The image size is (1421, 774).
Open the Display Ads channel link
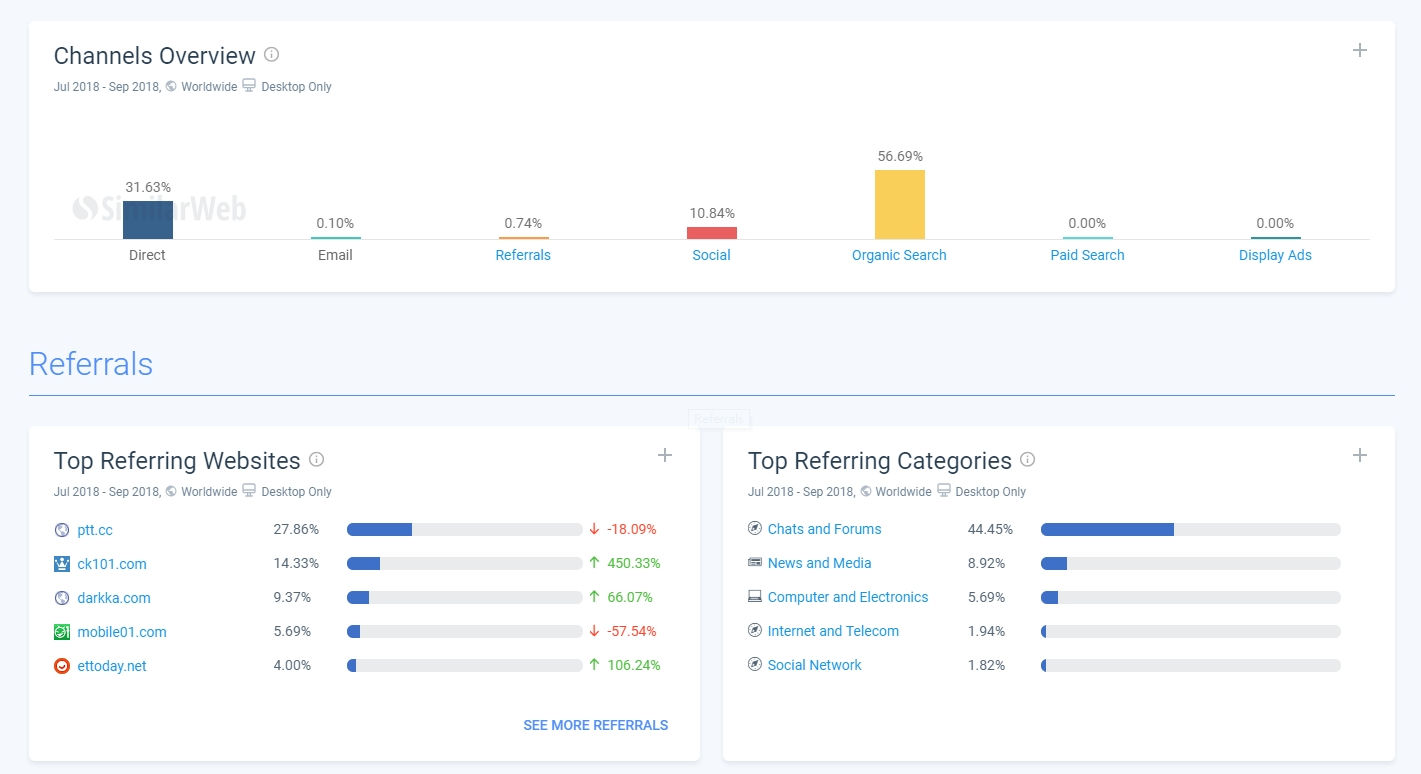click(1274, 255)
